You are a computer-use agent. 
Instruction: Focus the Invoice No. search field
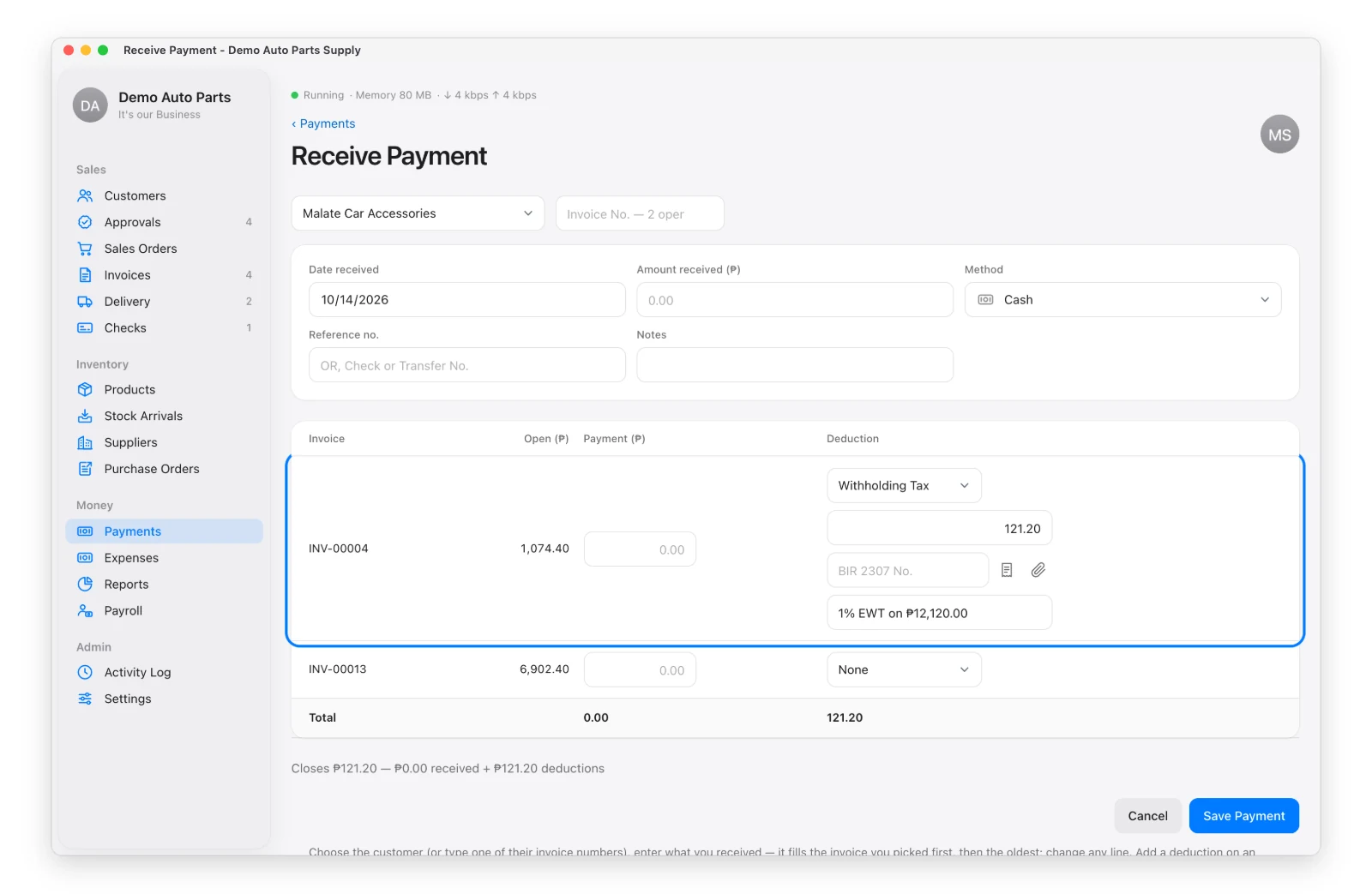coord(640,213)
